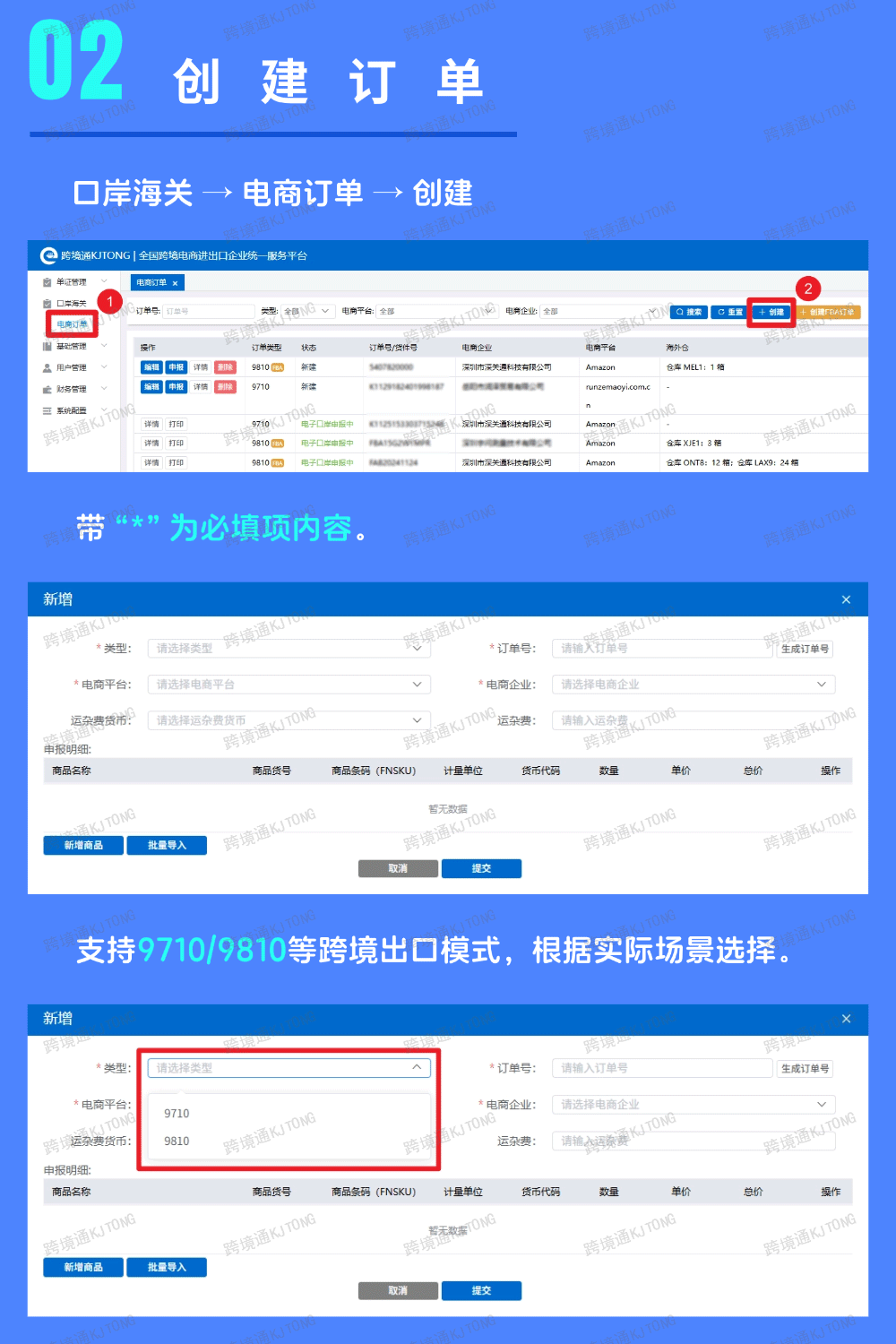The height and width of the screenshot is (1344, 896).
Task: Click the 重置 reset button
Action: [730, 312]
